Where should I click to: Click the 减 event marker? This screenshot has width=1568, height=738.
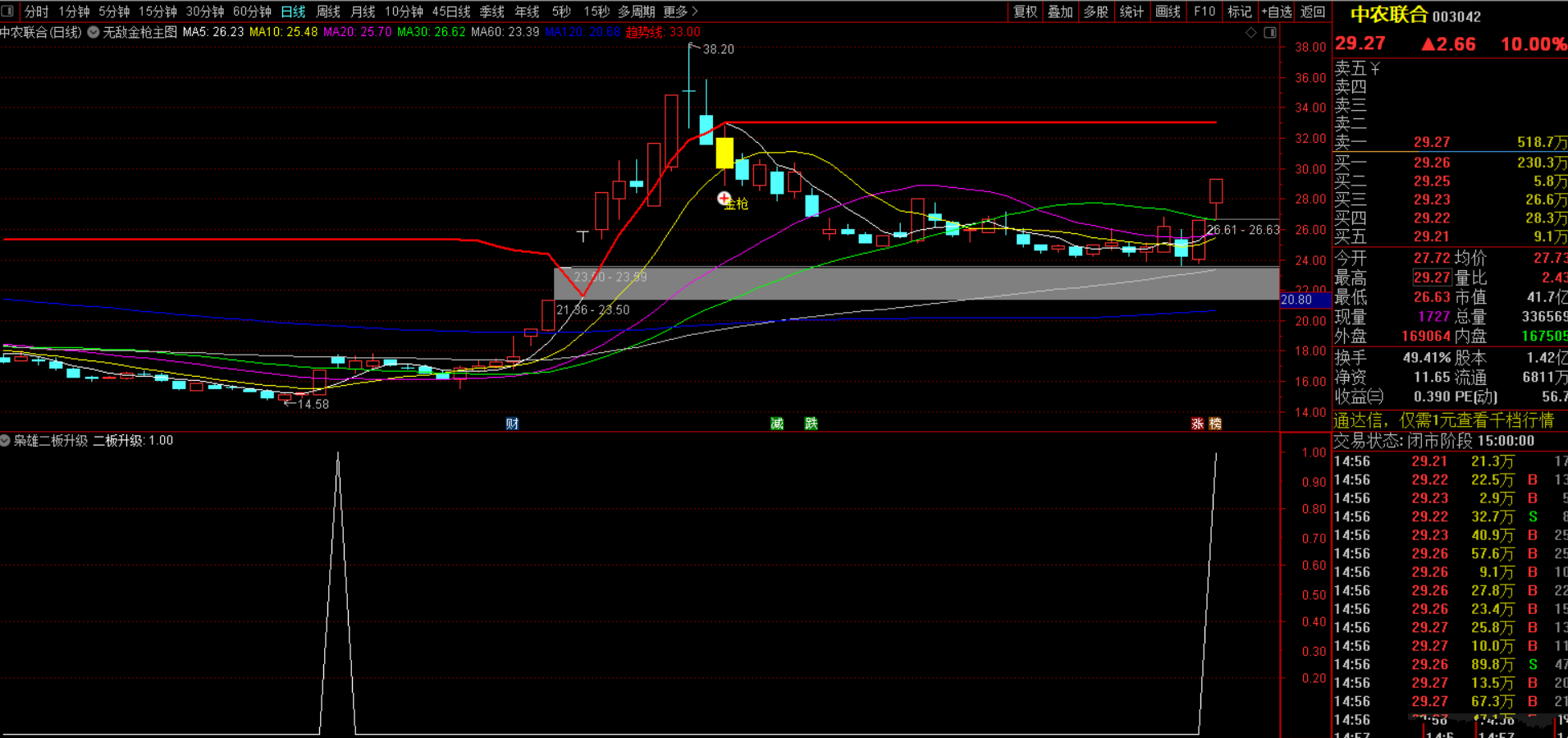pyautogui.click(x=777, y=424)
